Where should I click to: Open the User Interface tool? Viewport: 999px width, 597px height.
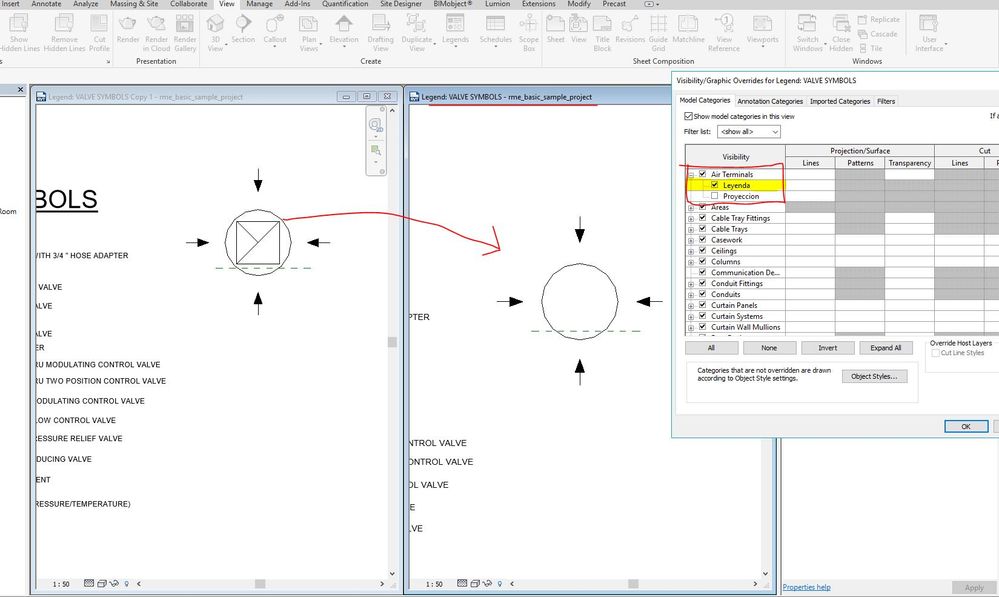[928, 24]
